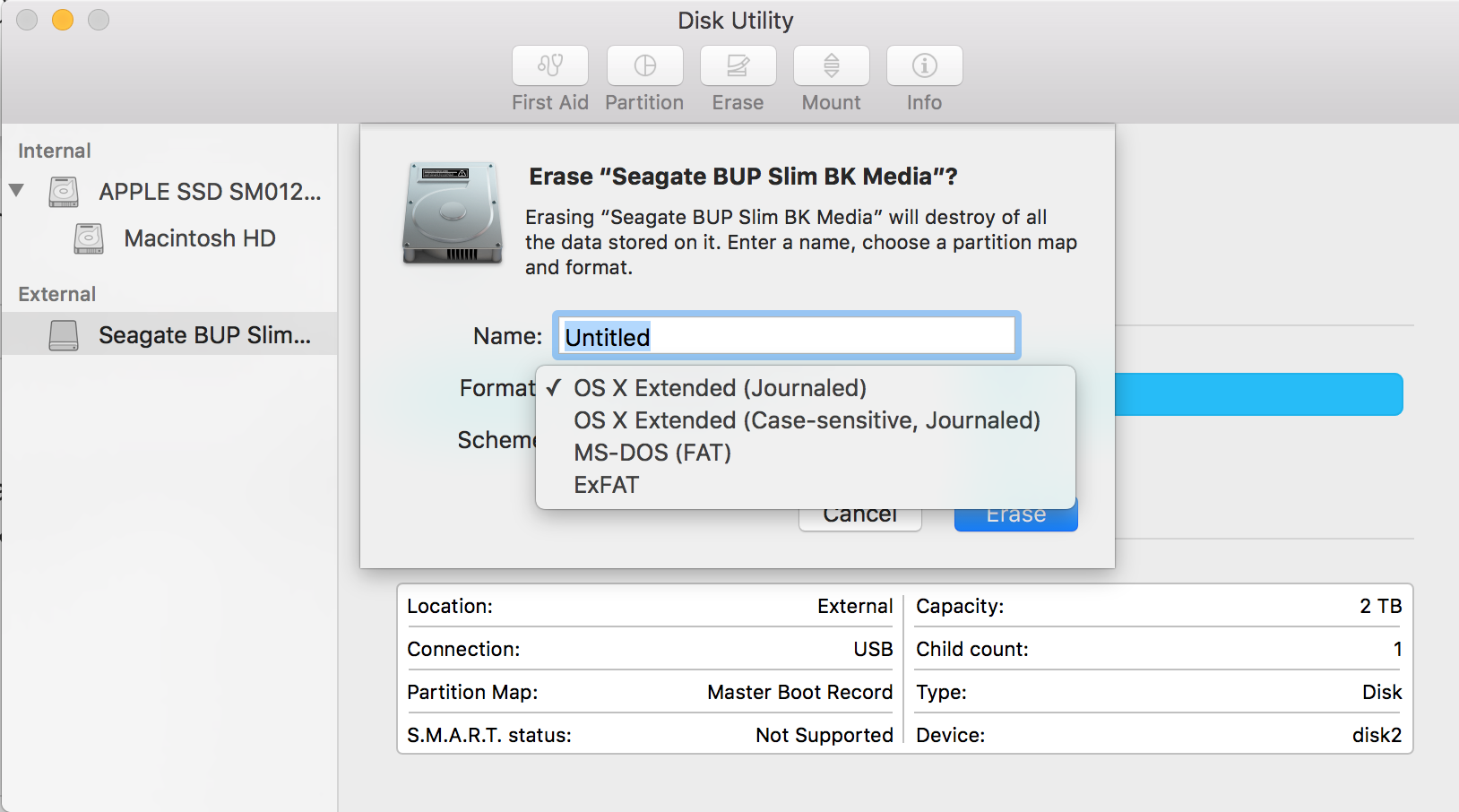1459x812 pixels.
Task: Click the 'USB' connection value
Action: [x=873, y=649]
